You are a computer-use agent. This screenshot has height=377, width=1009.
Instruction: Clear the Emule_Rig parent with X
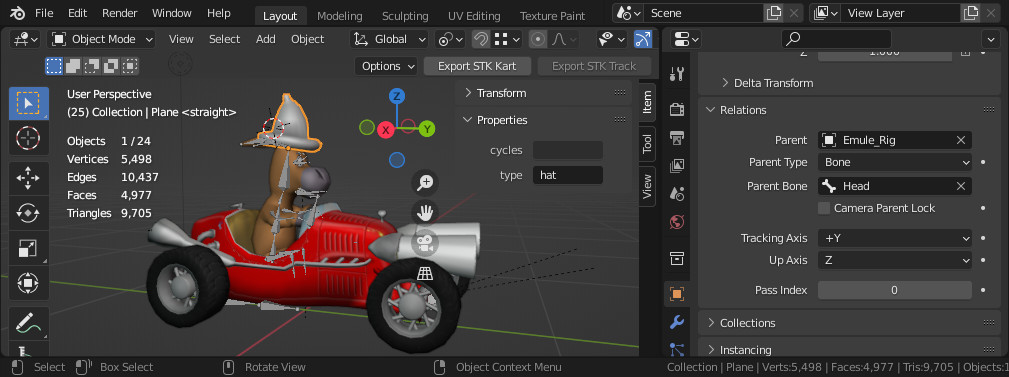coord(961,140)
